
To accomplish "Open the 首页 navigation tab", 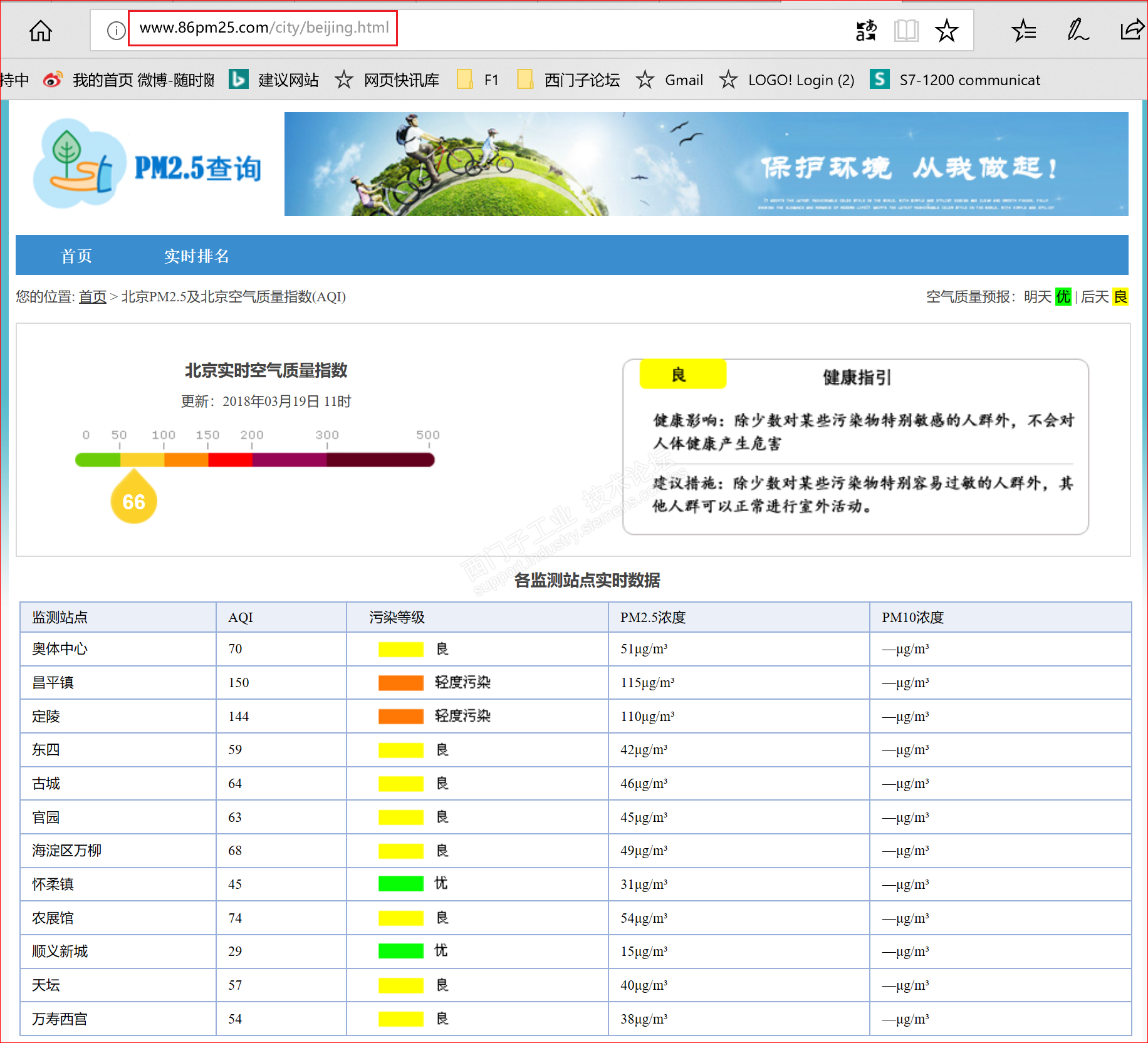I will click(x=76, y=256).
